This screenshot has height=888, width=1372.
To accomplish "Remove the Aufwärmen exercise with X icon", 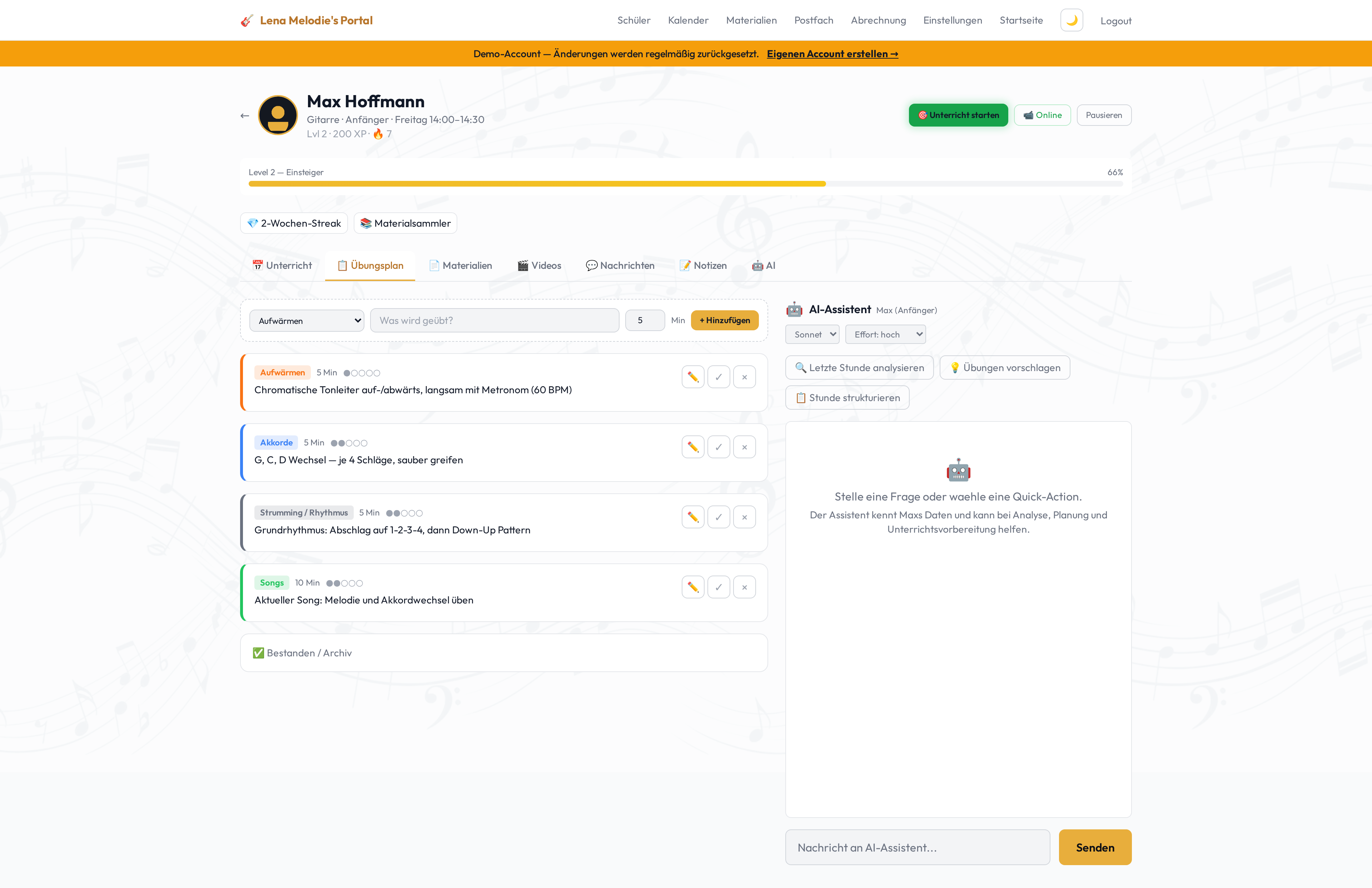I will [745, 377].
